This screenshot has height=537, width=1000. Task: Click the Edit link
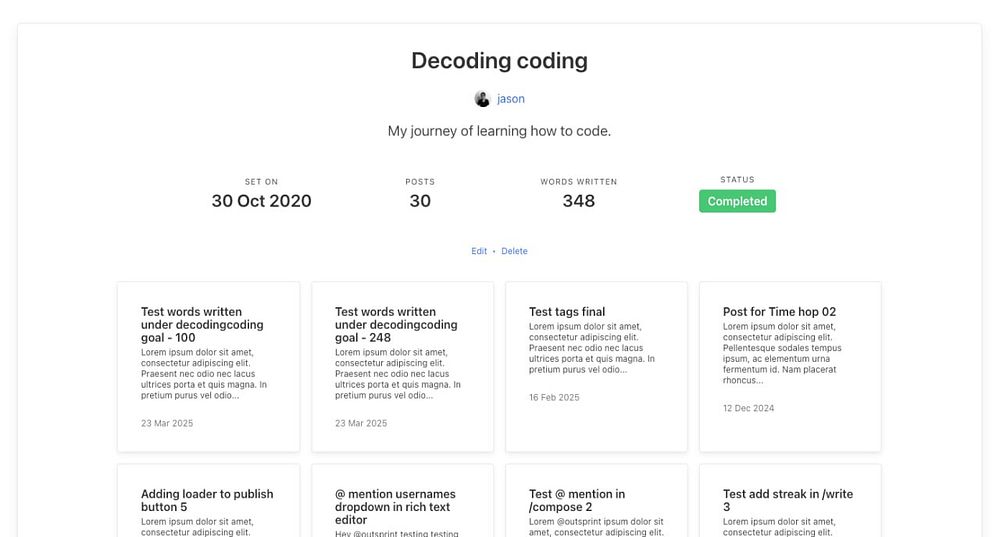[x=479, y=251]
